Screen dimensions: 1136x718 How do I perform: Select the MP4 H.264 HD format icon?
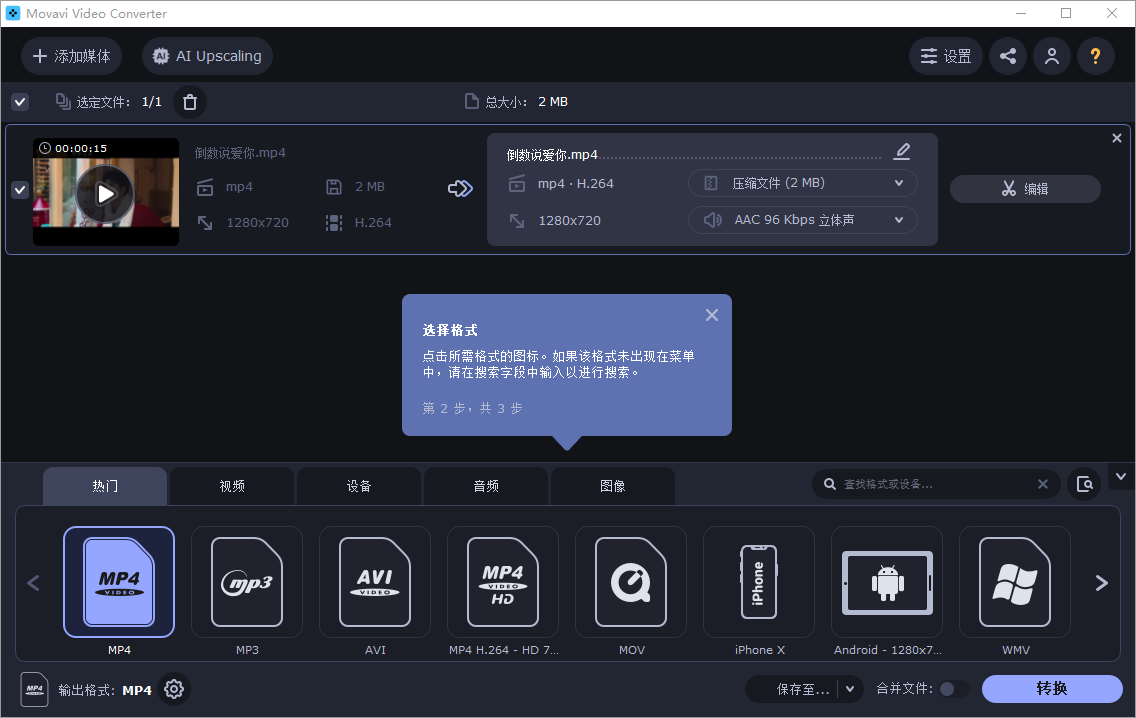[x=503, y=582]
